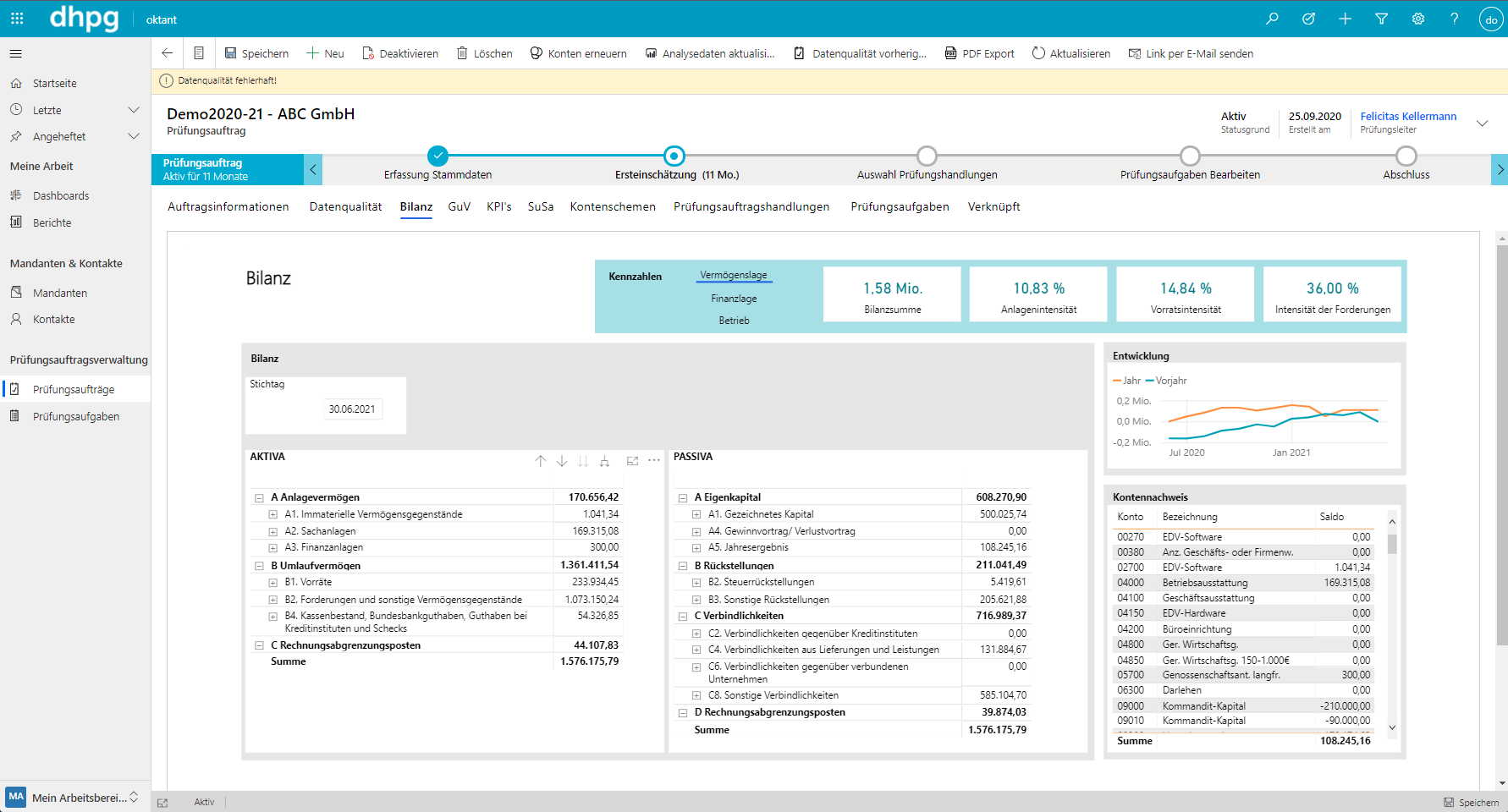Click the Auswahl Prüfungshandlungen stage circle
This screenshot has height=812, width=1508.
coord(927,156)
